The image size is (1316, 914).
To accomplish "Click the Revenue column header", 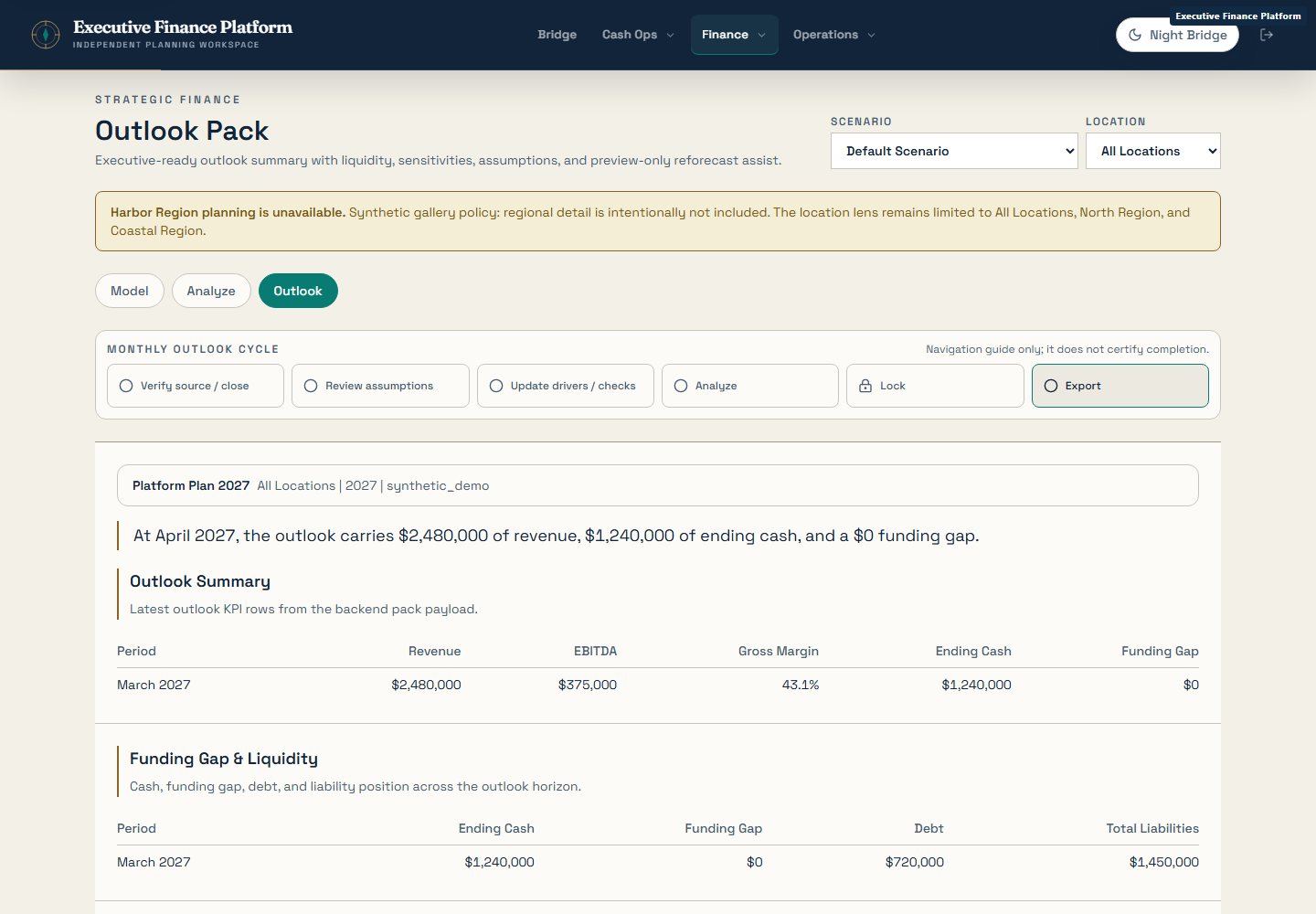I will click(x=434, y=651).
